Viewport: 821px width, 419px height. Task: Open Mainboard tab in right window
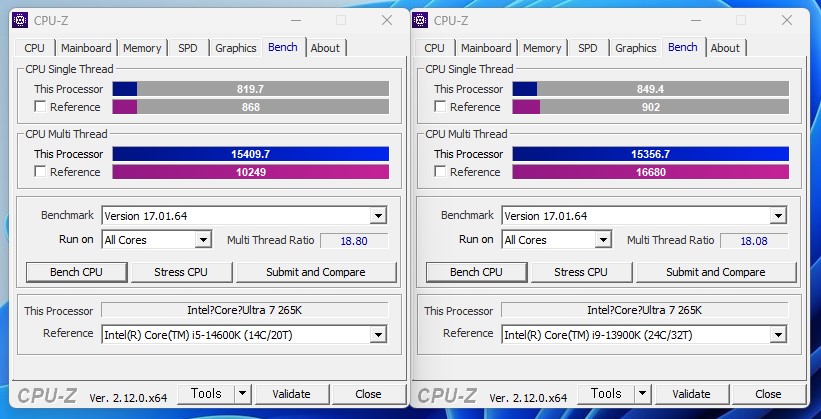[486, 48]
